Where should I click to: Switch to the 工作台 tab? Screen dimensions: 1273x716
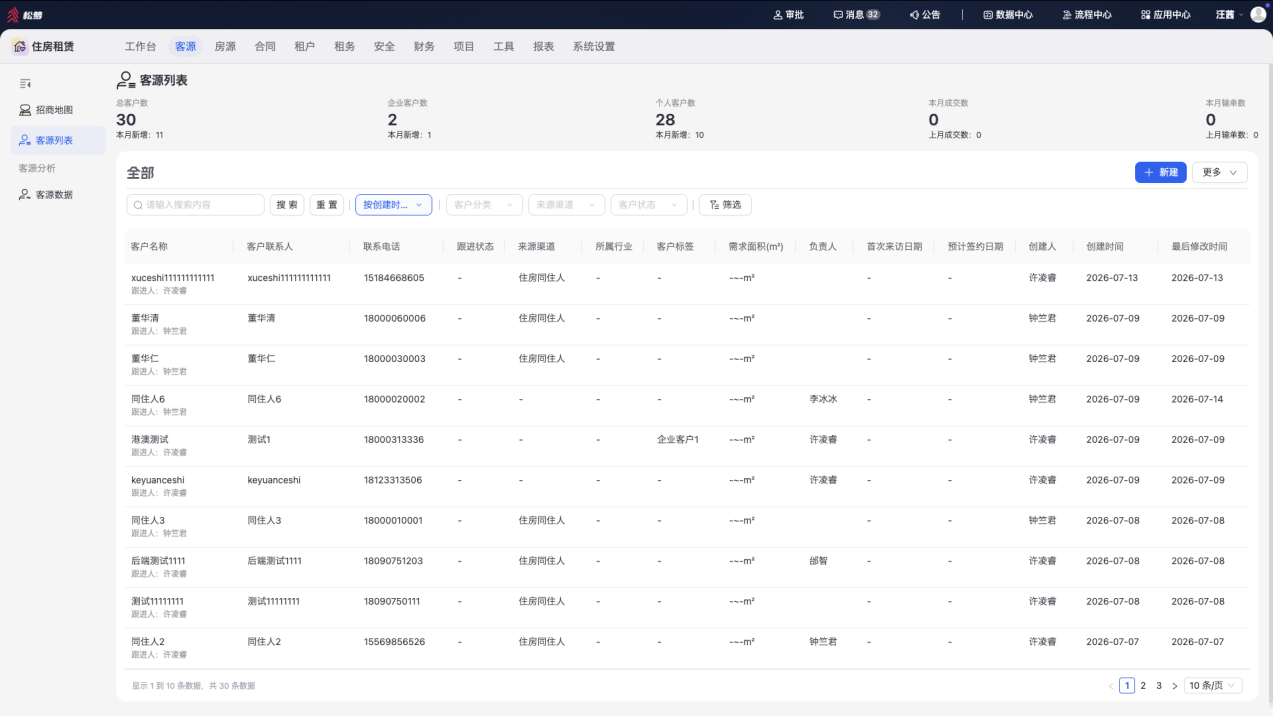click(140, 46)
